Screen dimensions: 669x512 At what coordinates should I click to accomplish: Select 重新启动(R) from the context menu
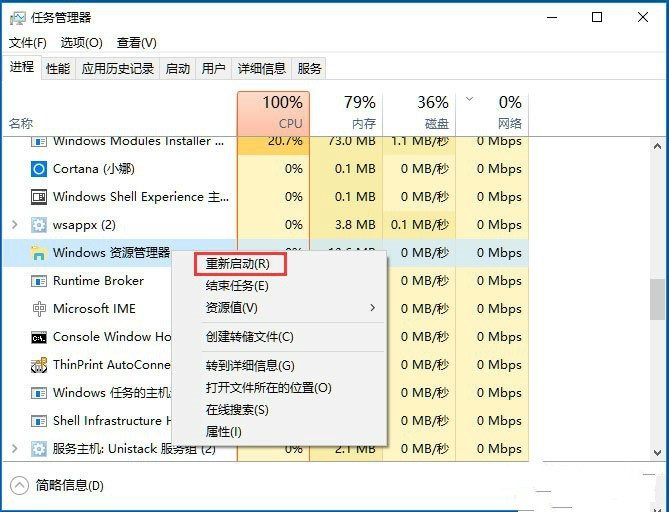(x=238, y=264)
